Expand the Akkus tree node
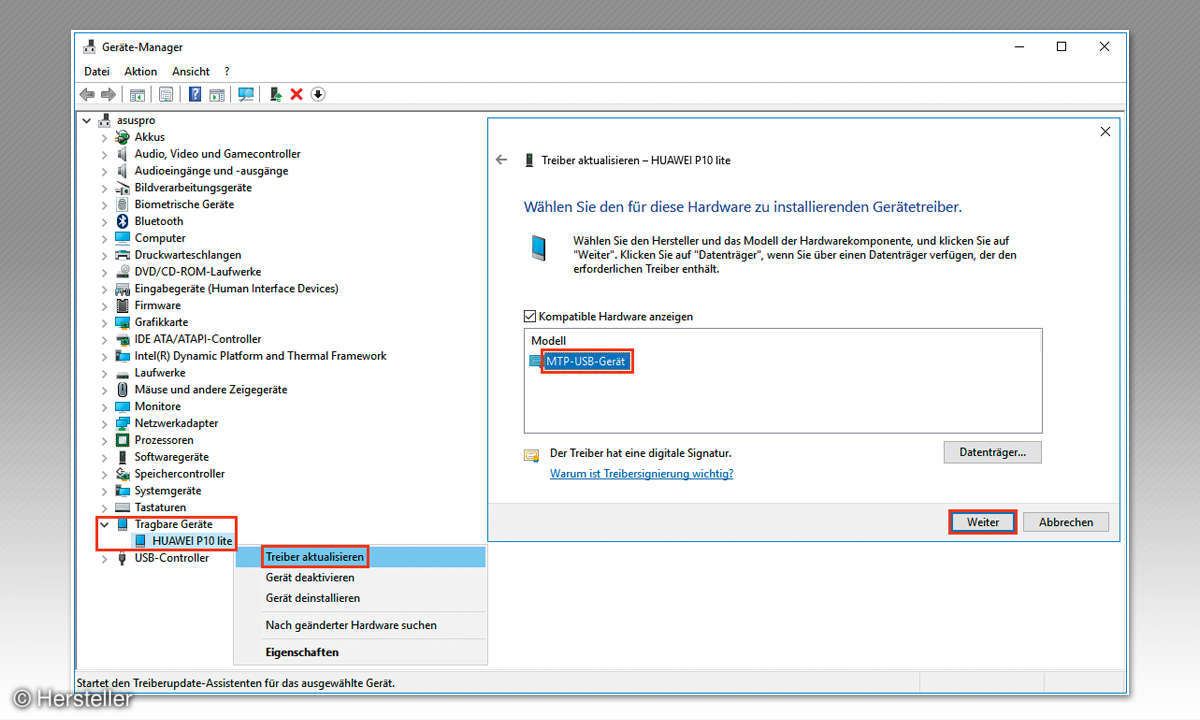The image size is (1200, 720). [104, 137]
